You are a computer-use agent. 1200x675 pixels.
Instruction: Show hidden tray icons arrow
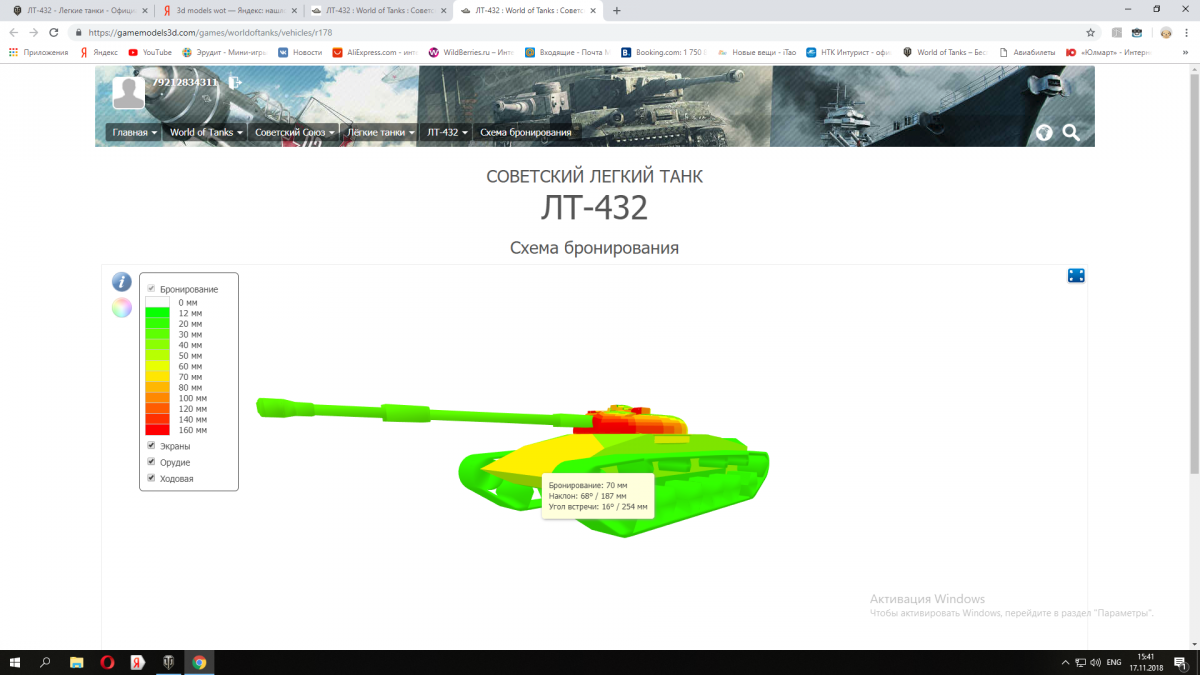[x=1064, y=662]
